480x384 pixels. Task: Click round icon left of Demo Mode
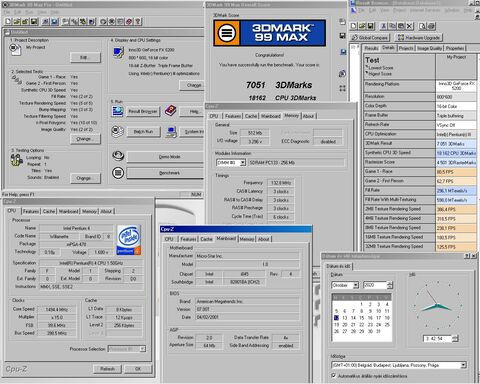[118, 156]
